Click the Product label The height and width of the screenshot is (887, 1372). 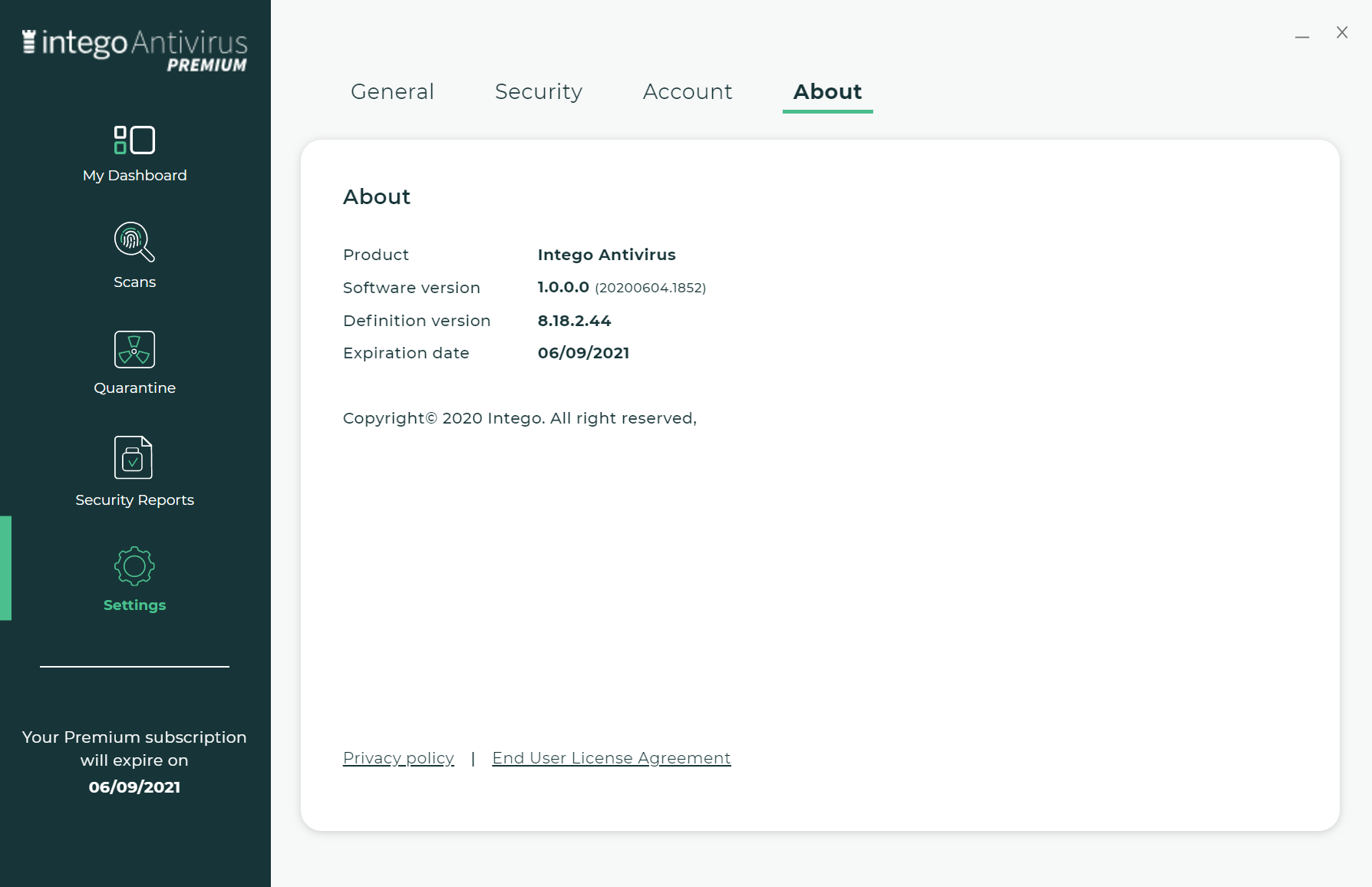tap(376, 255)
